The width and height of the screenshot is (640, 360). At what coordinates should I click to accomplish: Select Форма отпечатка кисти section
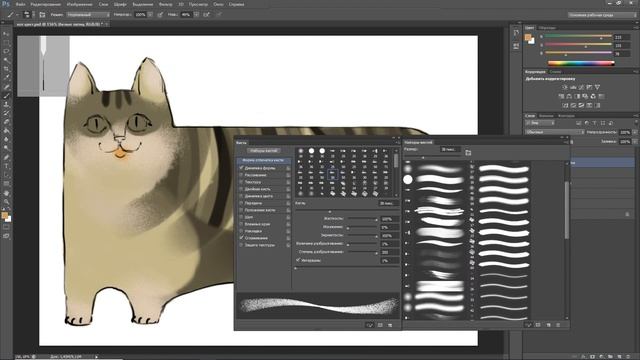pos(264,160)
